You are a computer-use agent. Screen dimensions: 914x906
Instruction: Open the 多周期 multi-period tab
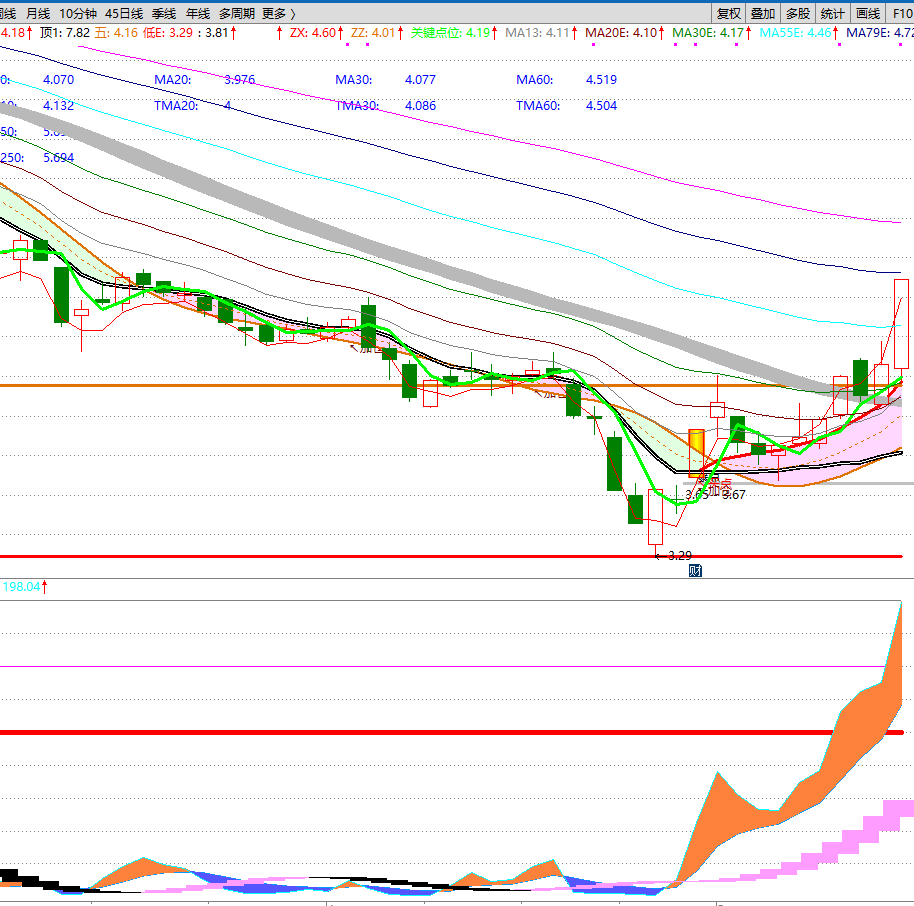(x=237, y=13)
